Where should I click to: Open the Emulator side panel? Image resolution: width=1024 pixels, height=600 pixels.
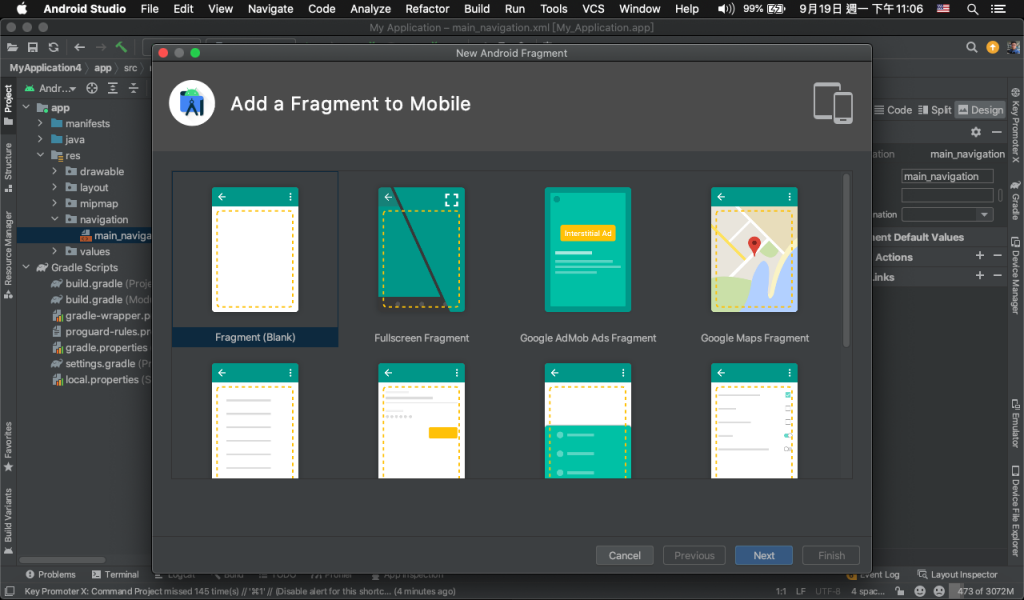click(1015, 422)
